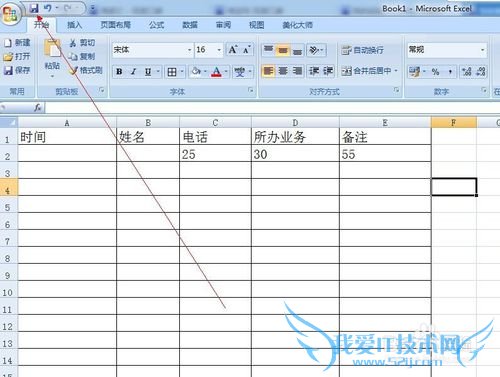
Task: Expand the 剪贴板 clipboard dialog launcher
Action: tap(101, 90)
